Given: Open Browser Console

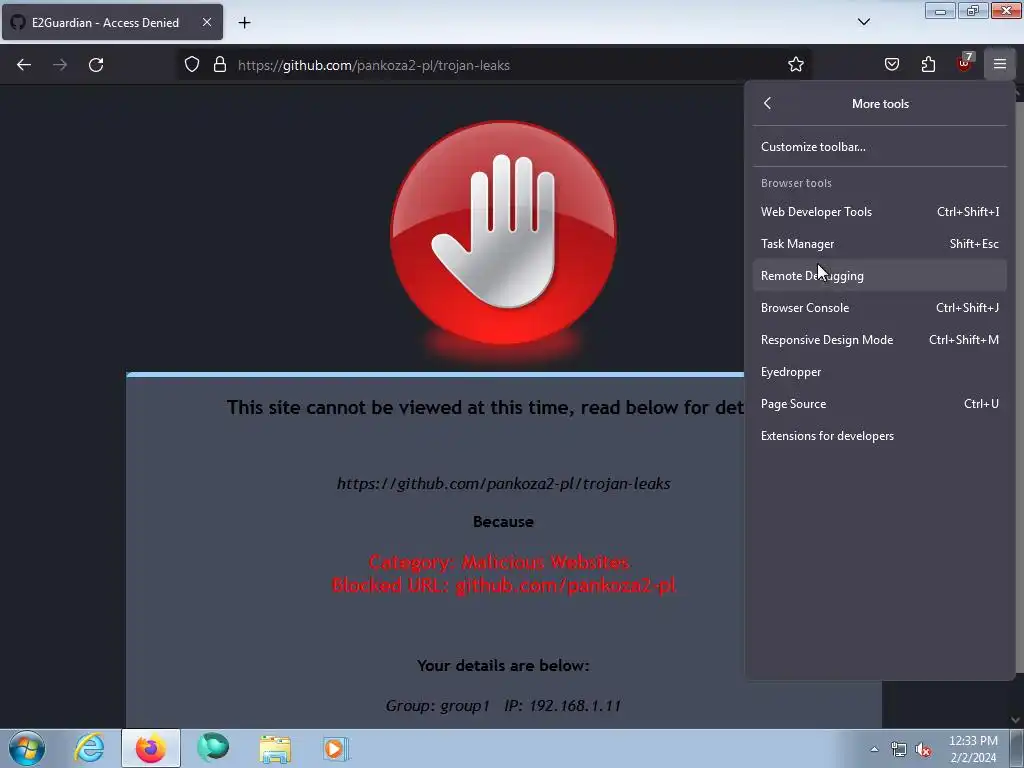Looking at the screenshot, I should (x=880, y=308).
